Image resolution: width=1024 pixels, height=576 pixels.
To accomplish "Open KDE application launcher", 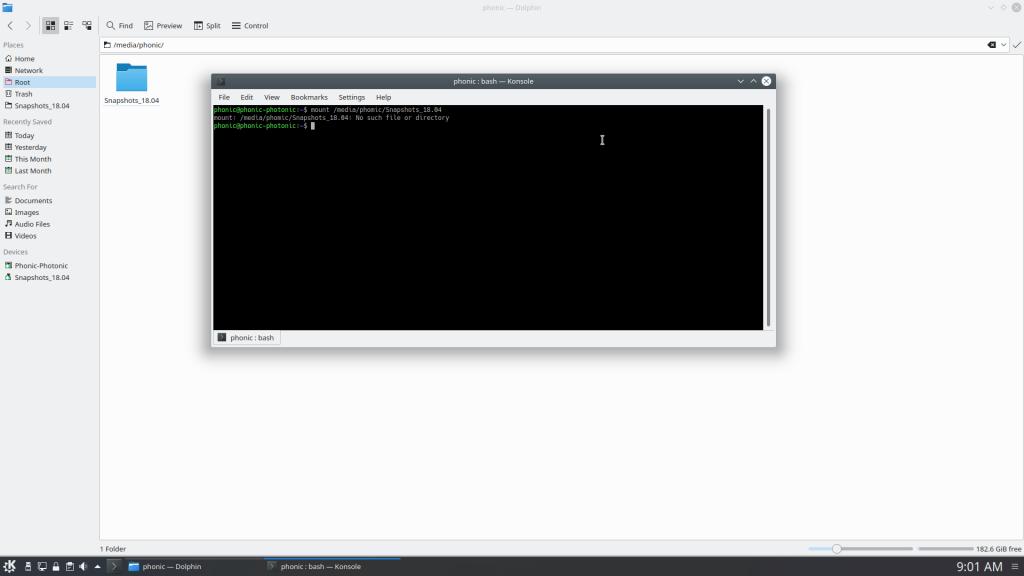I will click(x=9, y=566).
